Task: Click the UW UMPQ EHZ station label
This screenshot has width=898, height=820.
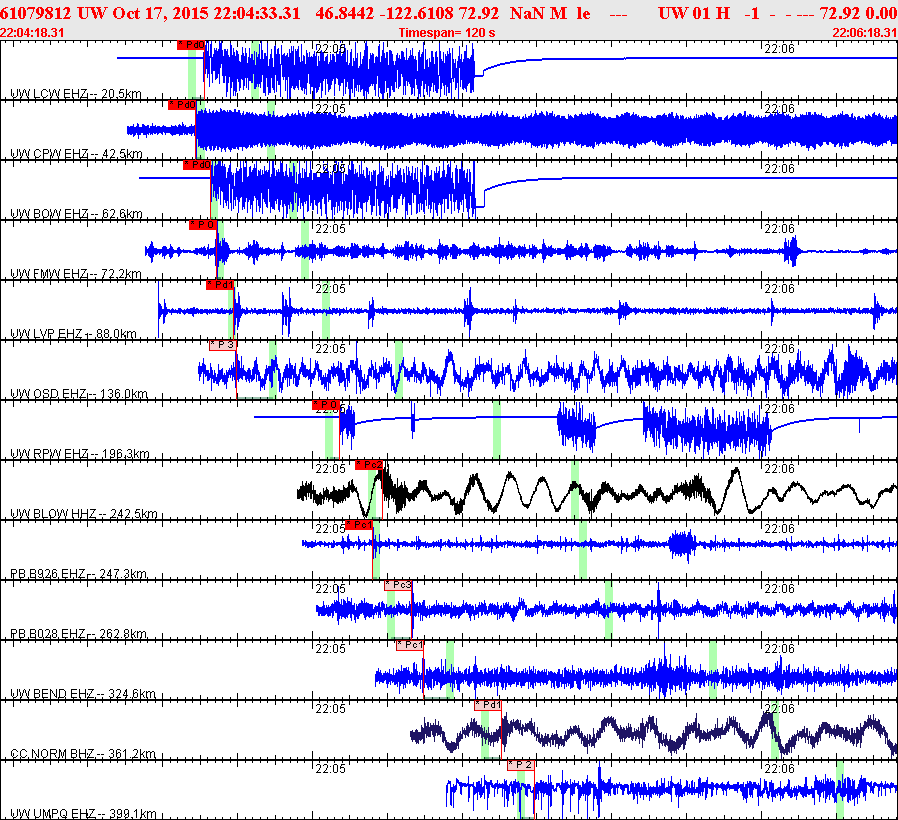Action: coord(82,814)
